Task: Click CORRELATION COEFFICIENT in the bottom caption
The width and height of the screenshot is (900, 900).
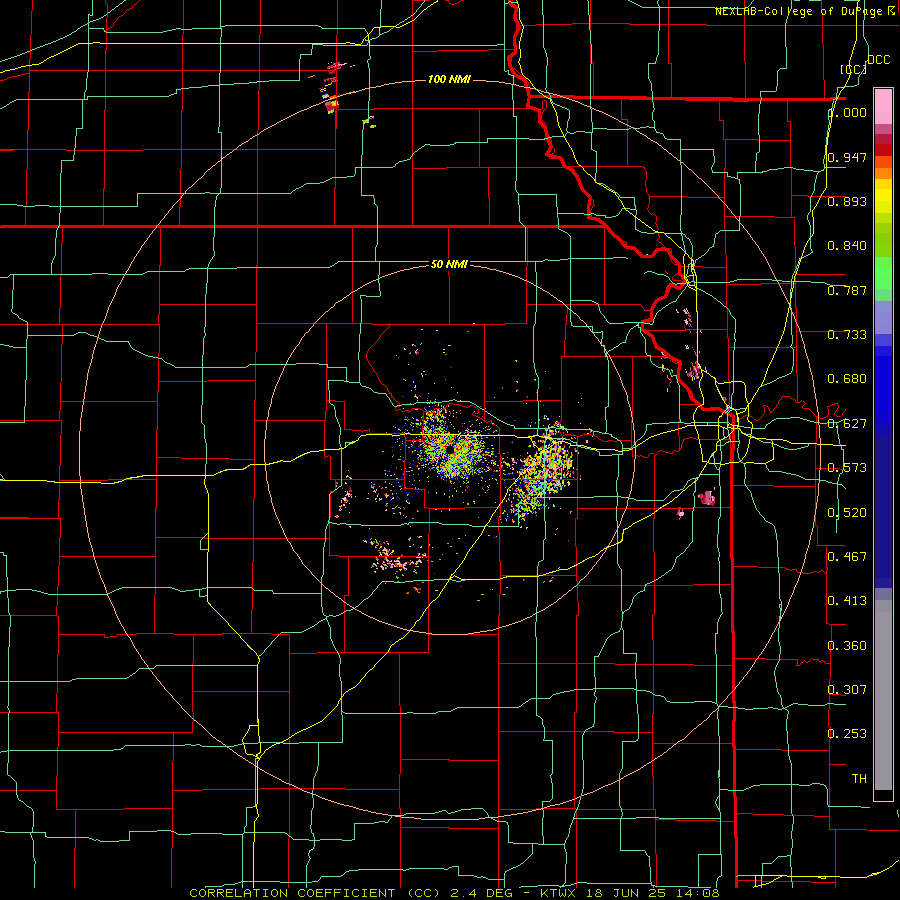Action: tap(292, 893)
